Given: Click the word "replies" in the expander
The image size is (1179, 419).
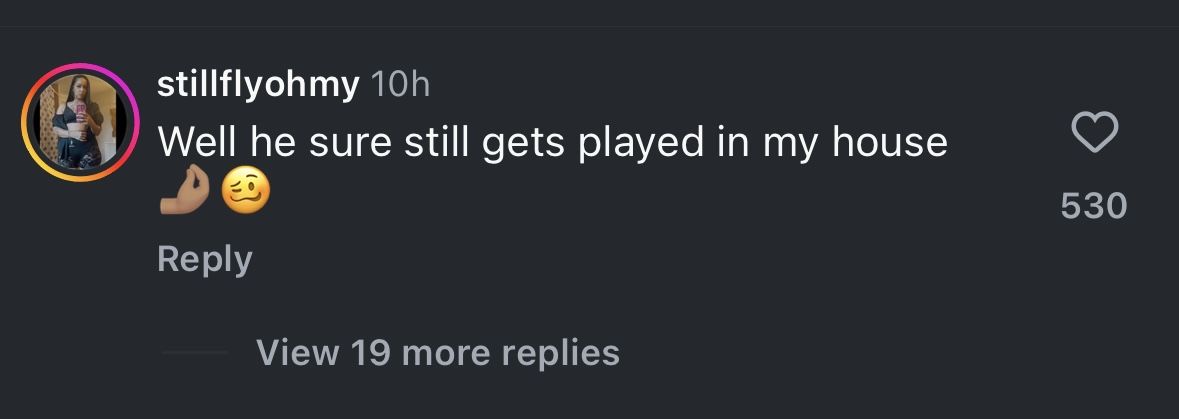Looking at the screenshot, I should [560, 352].
